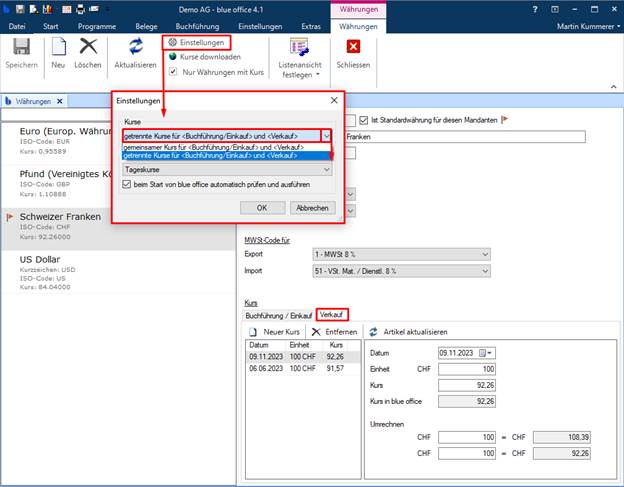The height and width of the screenshot is (487, 624).
Task: Click the editable Kurs input field
Action: tap(467, 385)
